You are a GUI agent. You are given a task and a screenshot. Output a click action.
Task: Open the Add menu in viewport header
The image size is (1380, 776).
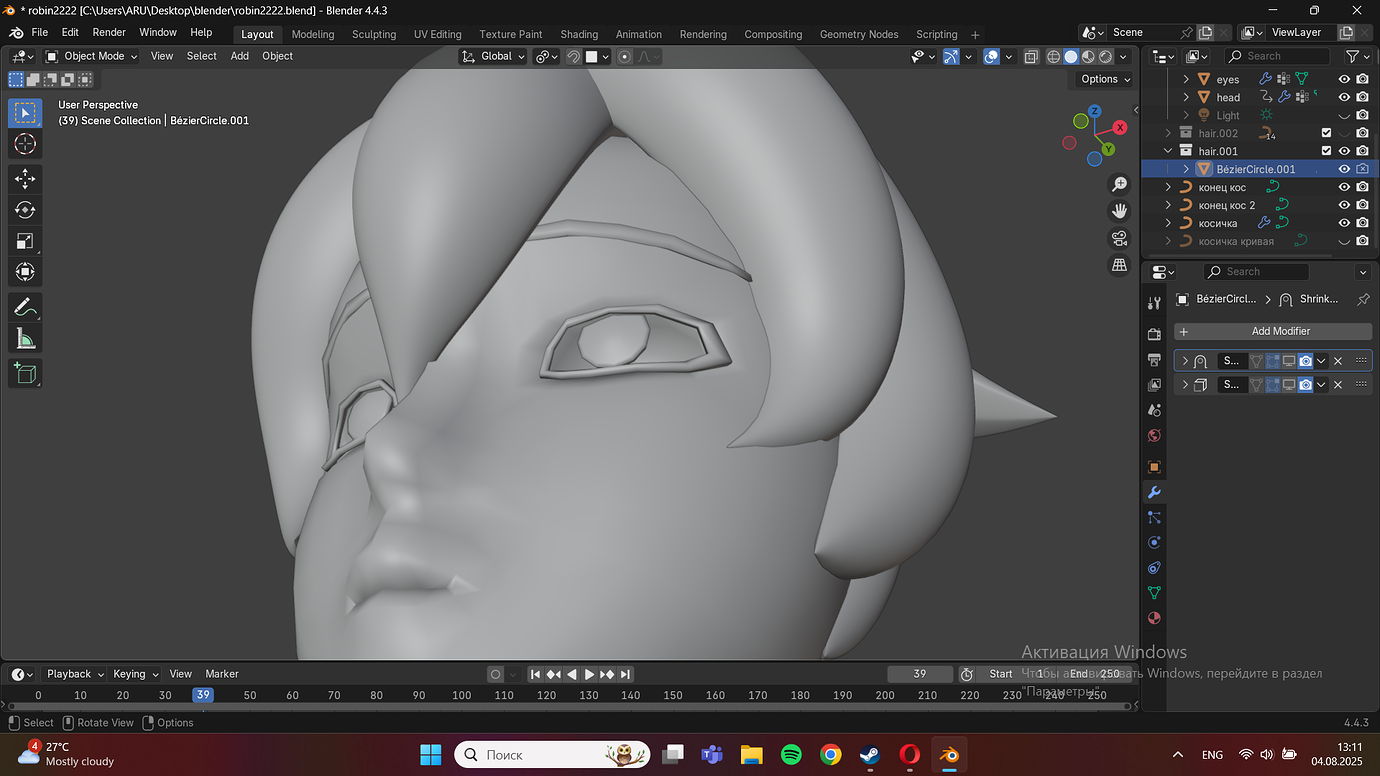click(240, 56)
